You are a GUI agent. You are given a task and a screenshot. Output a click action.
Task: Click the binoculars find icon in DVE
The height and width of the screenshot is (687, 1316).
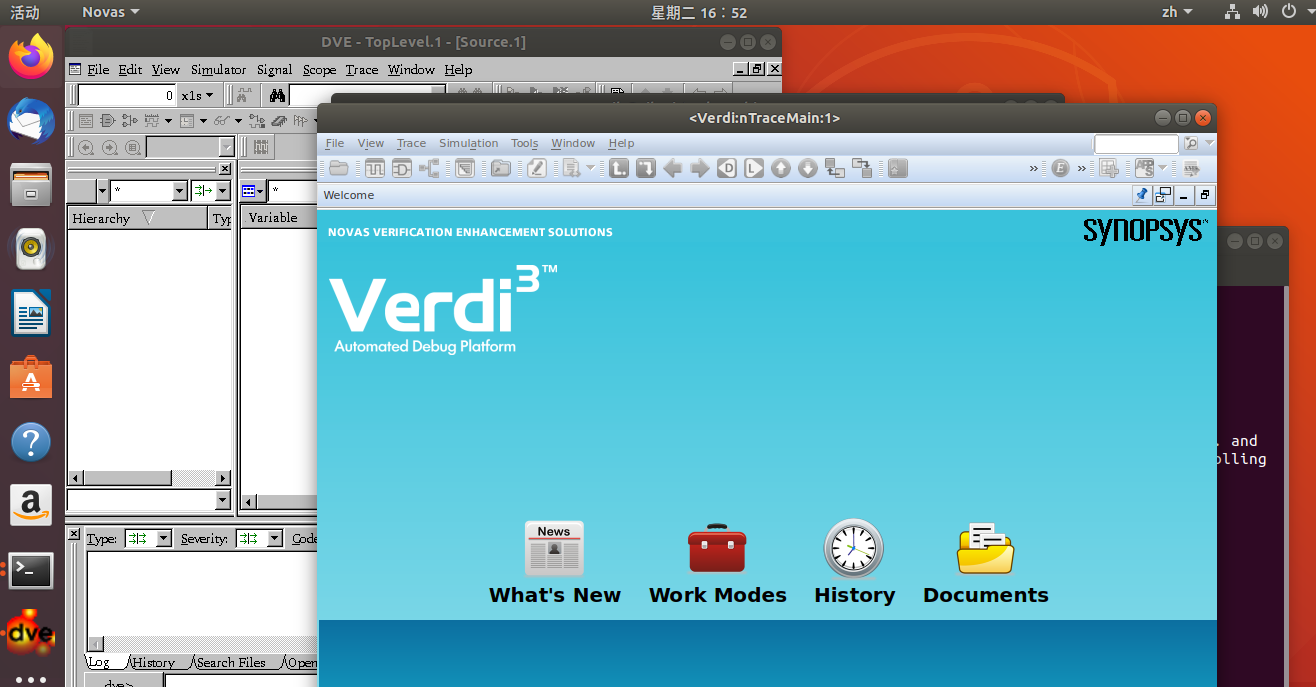(278, 96)
